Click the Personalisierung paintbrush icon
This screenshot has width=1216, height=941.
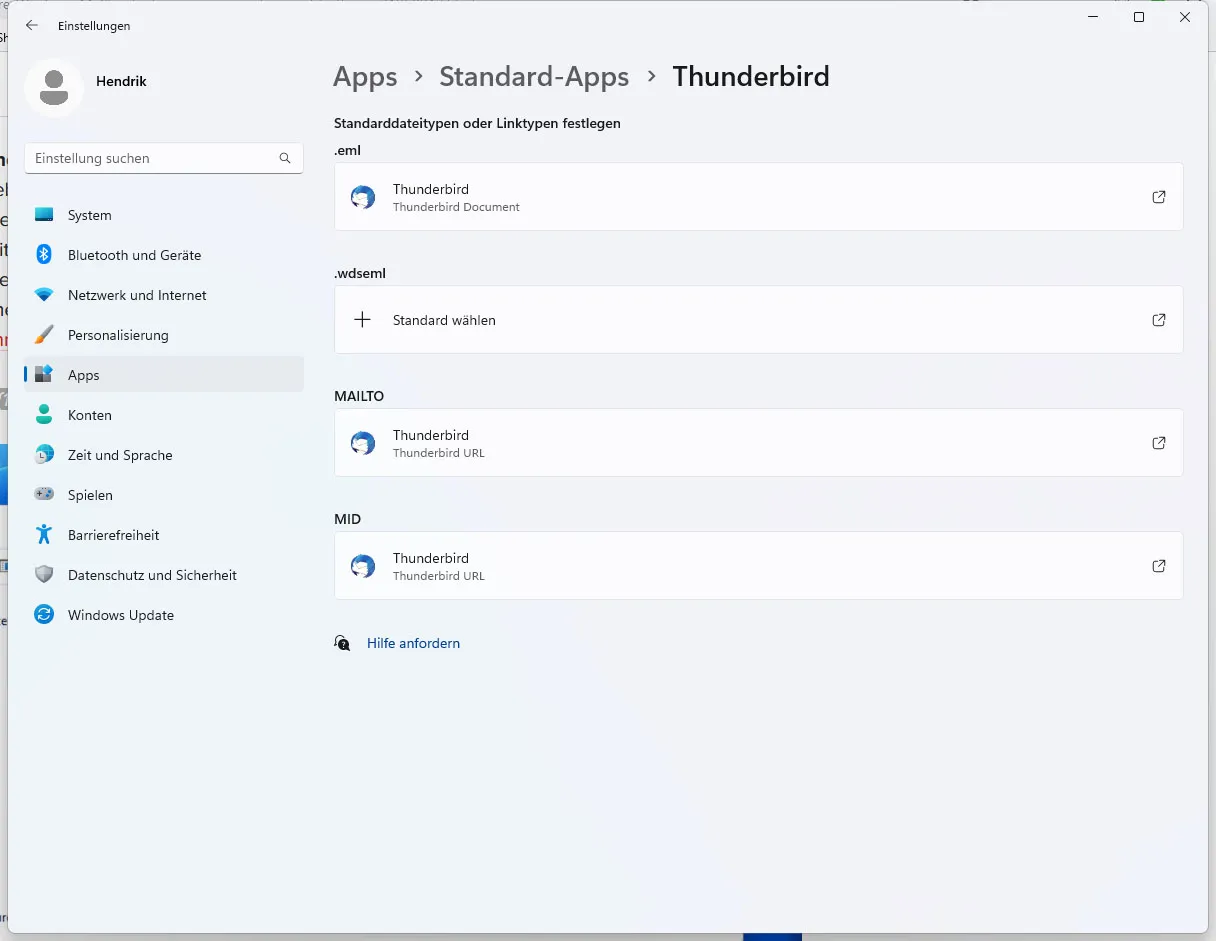(x=44, y=335)
